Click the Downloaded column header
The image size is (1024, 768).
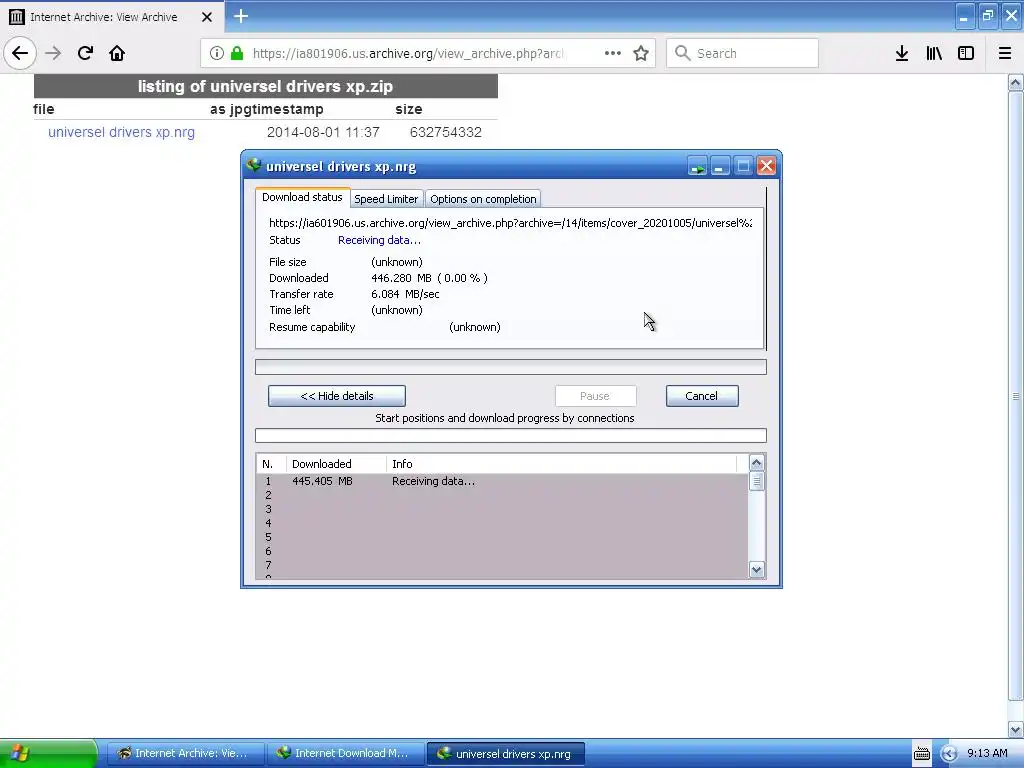point(336,464)
